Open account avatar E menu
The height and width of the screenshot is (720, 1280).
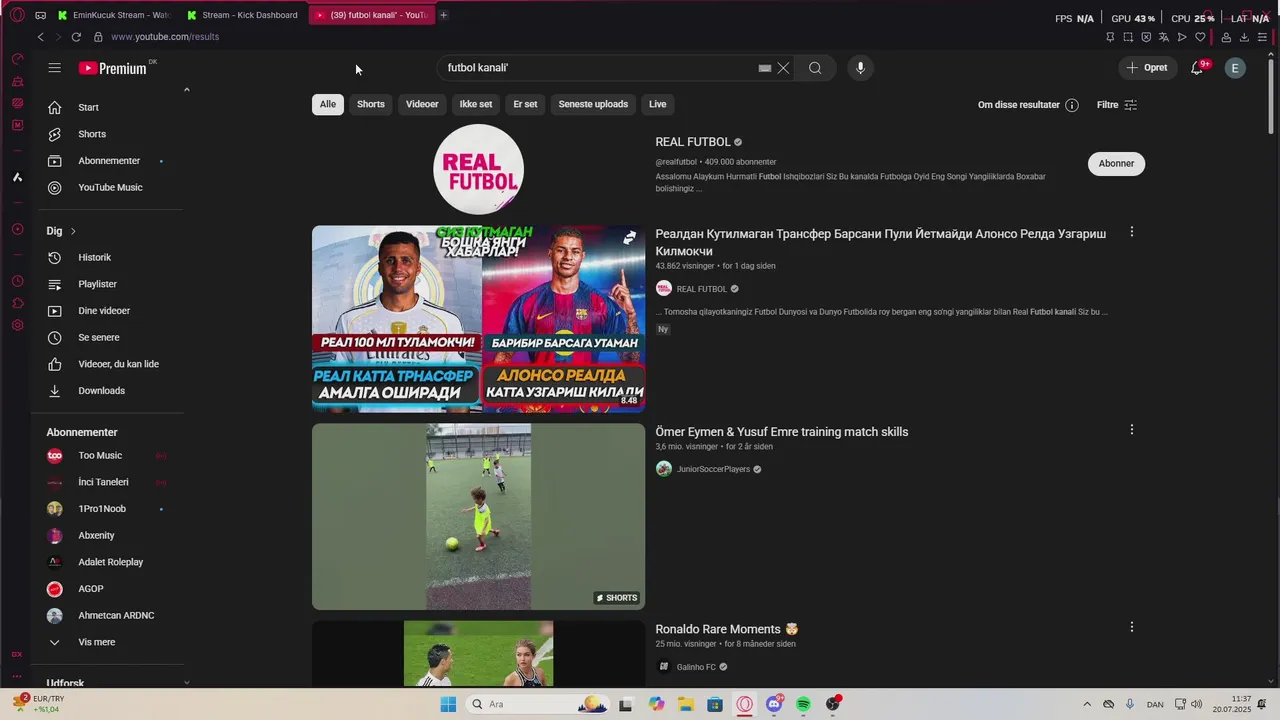pyautogui.click(x=1236, y=68)
